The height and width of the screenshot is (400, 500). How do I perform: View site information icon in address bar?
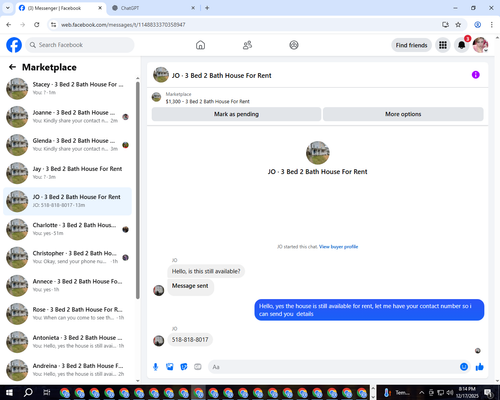click(53, 25)
